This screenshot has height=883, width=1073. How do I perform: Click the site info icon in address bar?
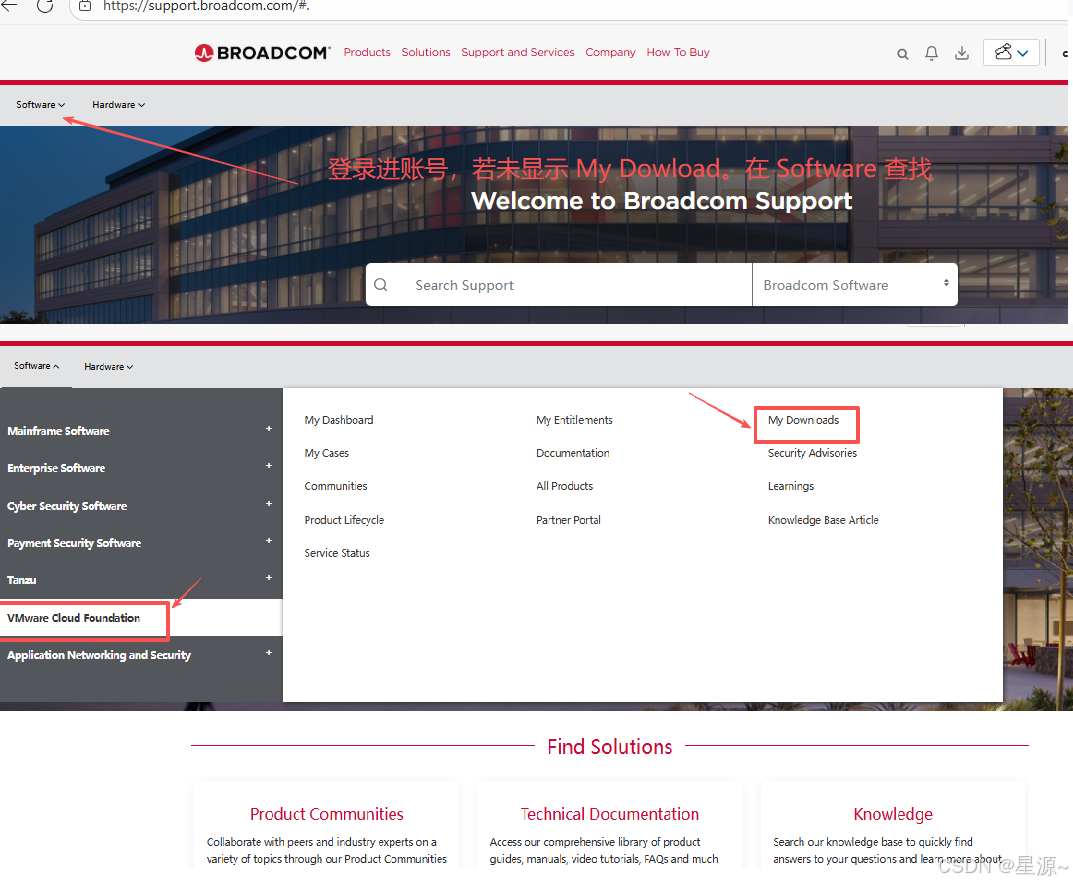[x=85, y=6]
